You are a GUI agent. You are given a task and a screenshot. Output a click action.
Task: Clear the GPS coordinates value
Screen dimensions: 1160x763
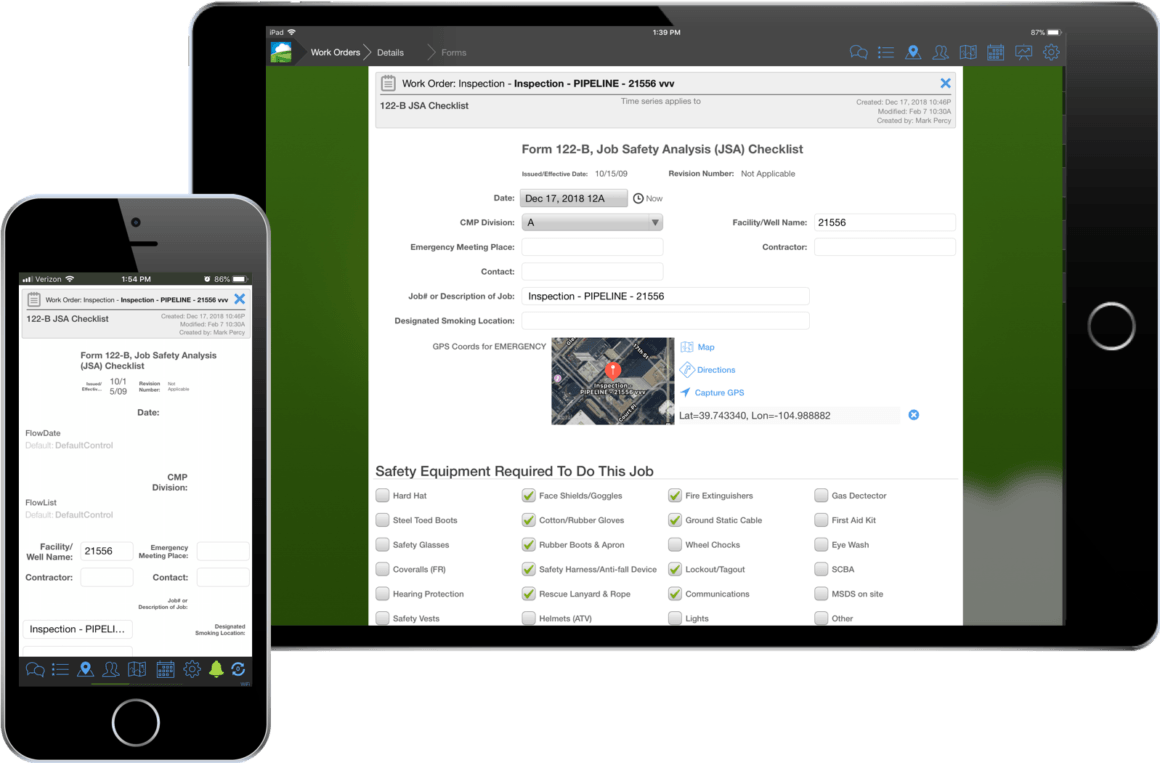click(x=914, y=415)
